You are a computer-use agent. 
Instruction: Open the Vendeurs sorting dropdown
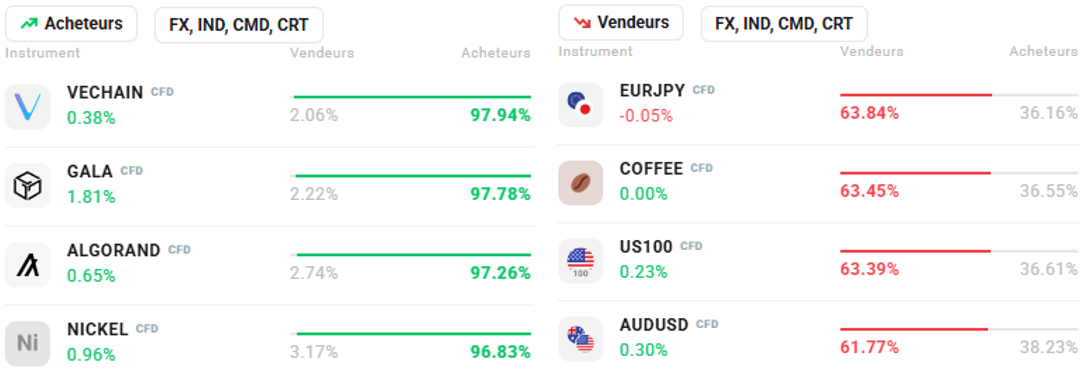621,23
